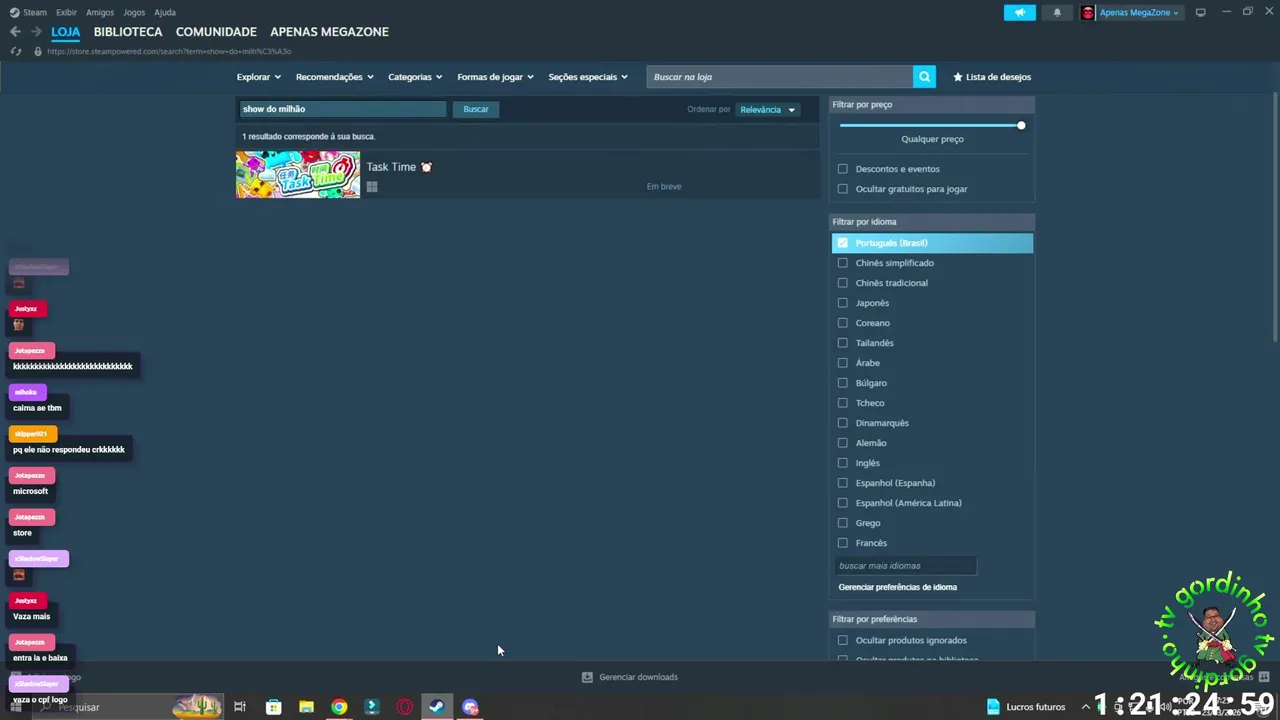This screenshot has height=720, width=1280.
Task: Open Microsoft Store from the taskbar
Action: click(273, 707)
